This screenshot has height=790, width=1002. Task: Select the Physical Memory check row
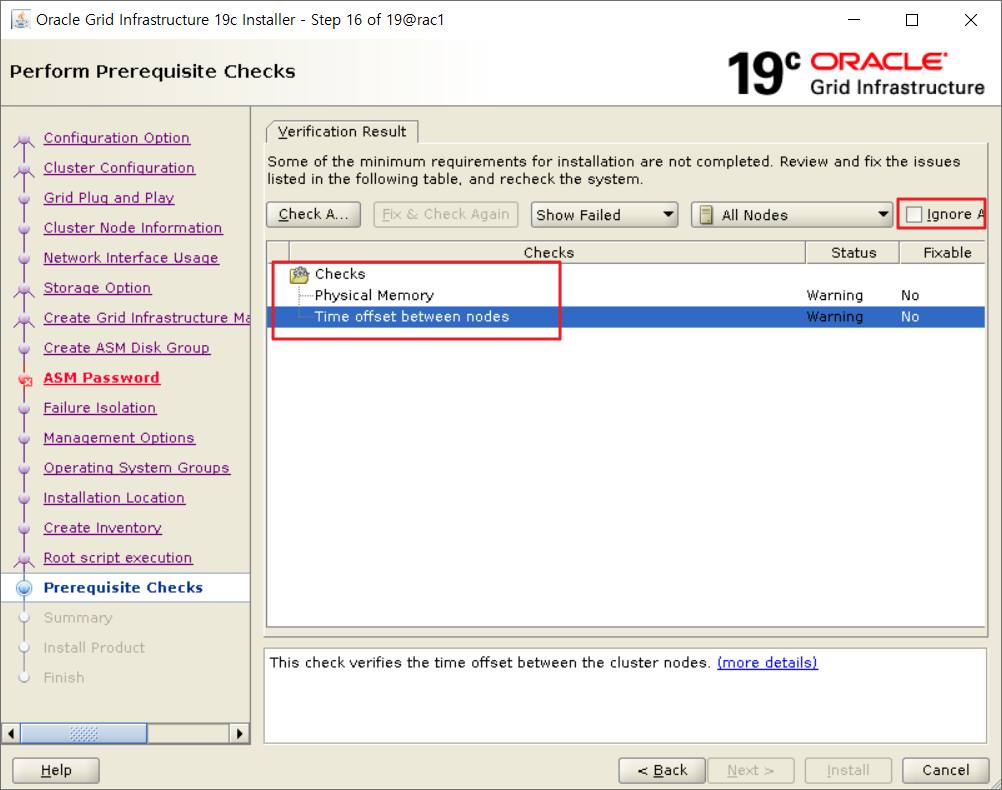point(626,295)
